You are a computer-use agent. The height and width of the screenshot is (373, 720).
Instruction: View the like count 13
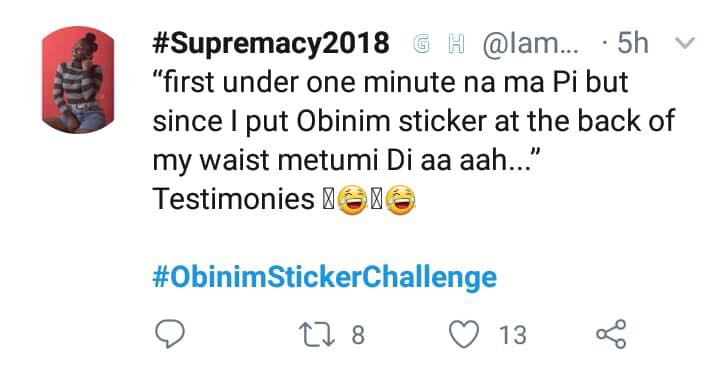coord(513,335)
